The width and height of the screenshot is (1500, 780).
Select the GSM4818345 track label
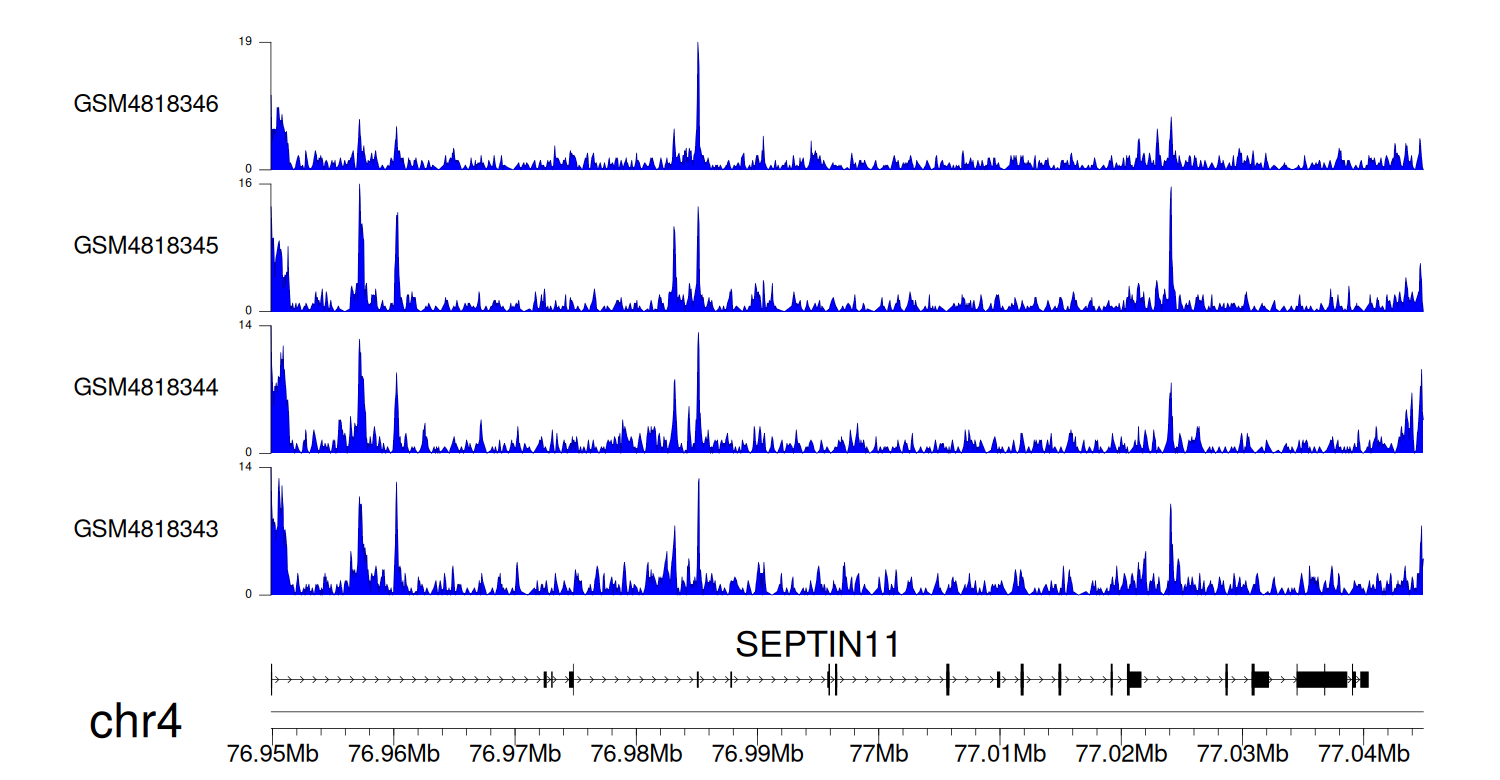146,245
